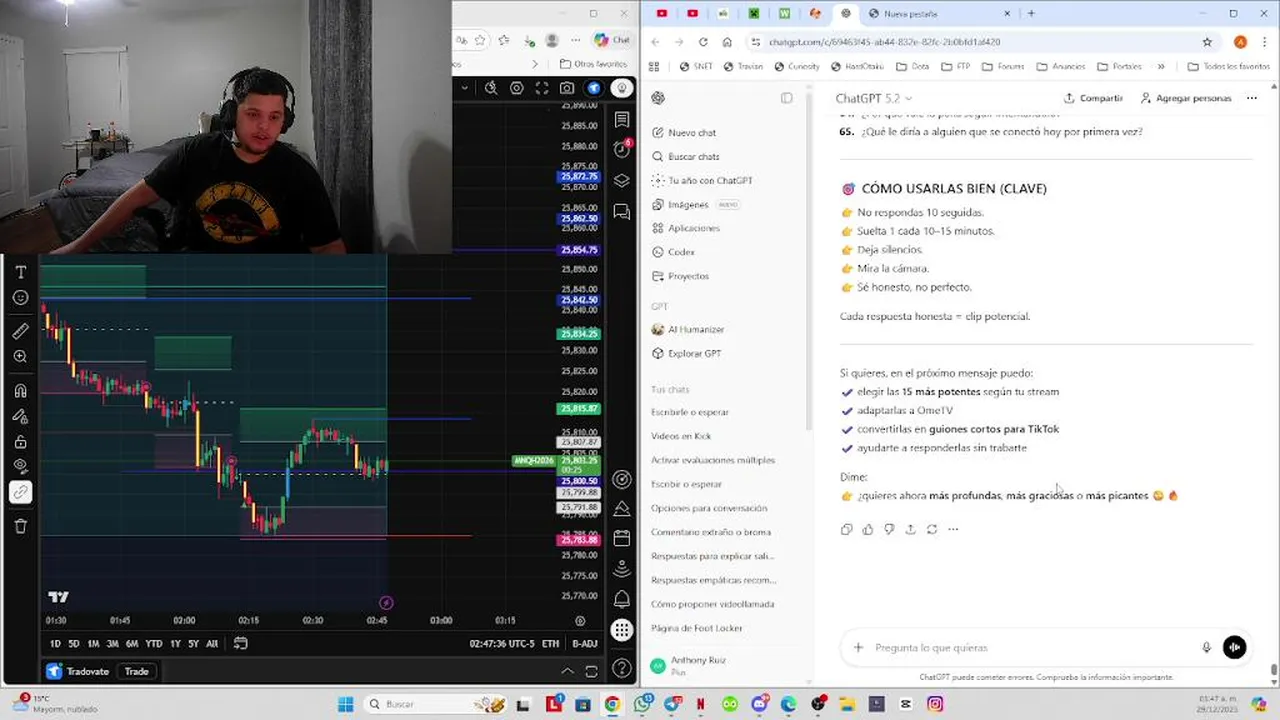Screen dimensions: 1280x720
Task: Expand the trading panel chevron up
Action: (x=567, y=671)
